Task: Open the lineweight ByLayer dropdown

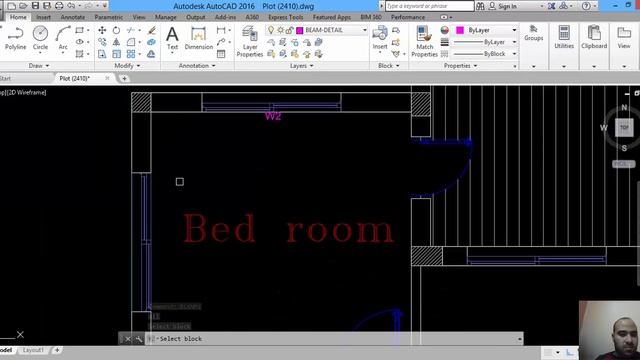Action: [x=514, y=42]
